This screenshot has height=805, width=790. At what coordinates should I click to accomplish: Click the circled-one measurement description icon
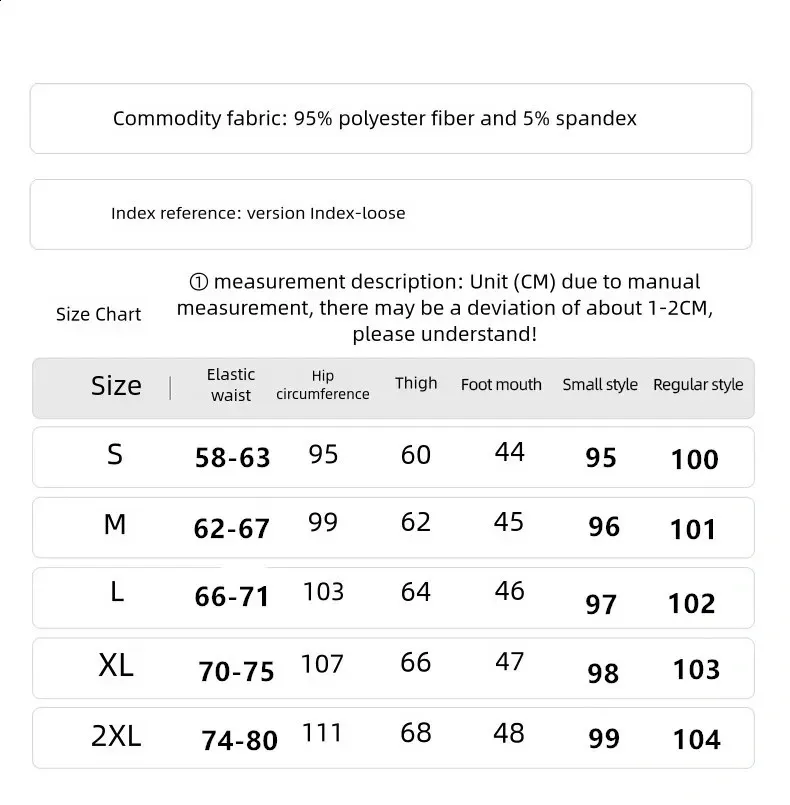(198, 282)
